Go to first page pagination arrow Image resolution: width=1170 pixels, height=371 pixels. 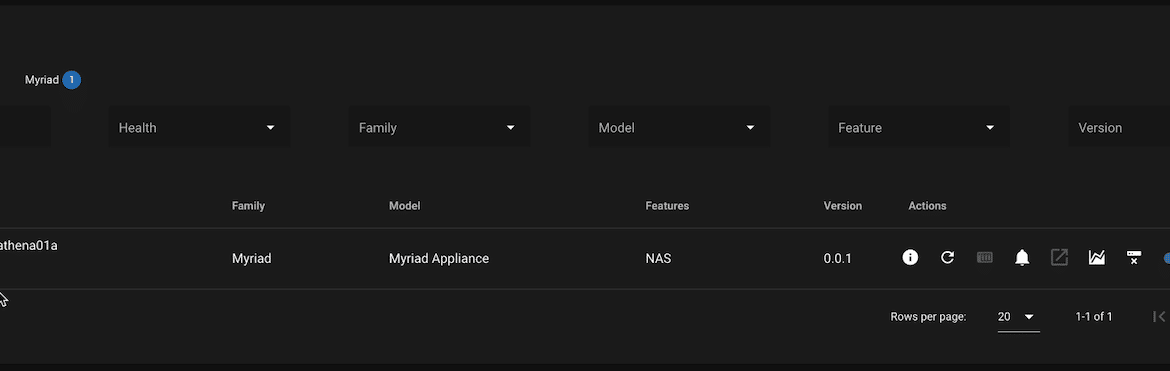pyautogui.click(x=1159, y=317)
